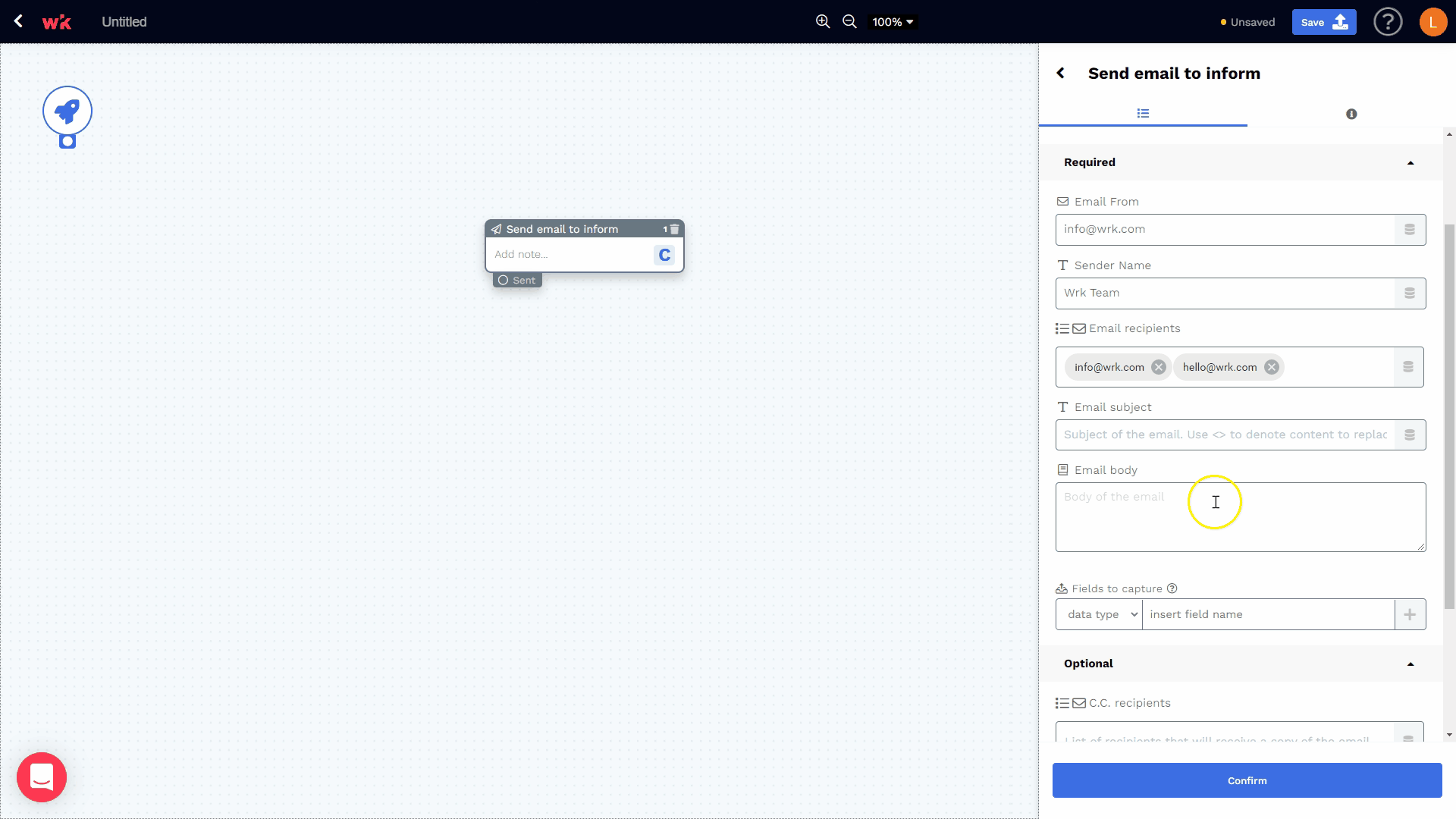The width and height of the screenshot is (1456, 819).
Task: Open data picker for Email recipients
Action: click(1408, 367)
